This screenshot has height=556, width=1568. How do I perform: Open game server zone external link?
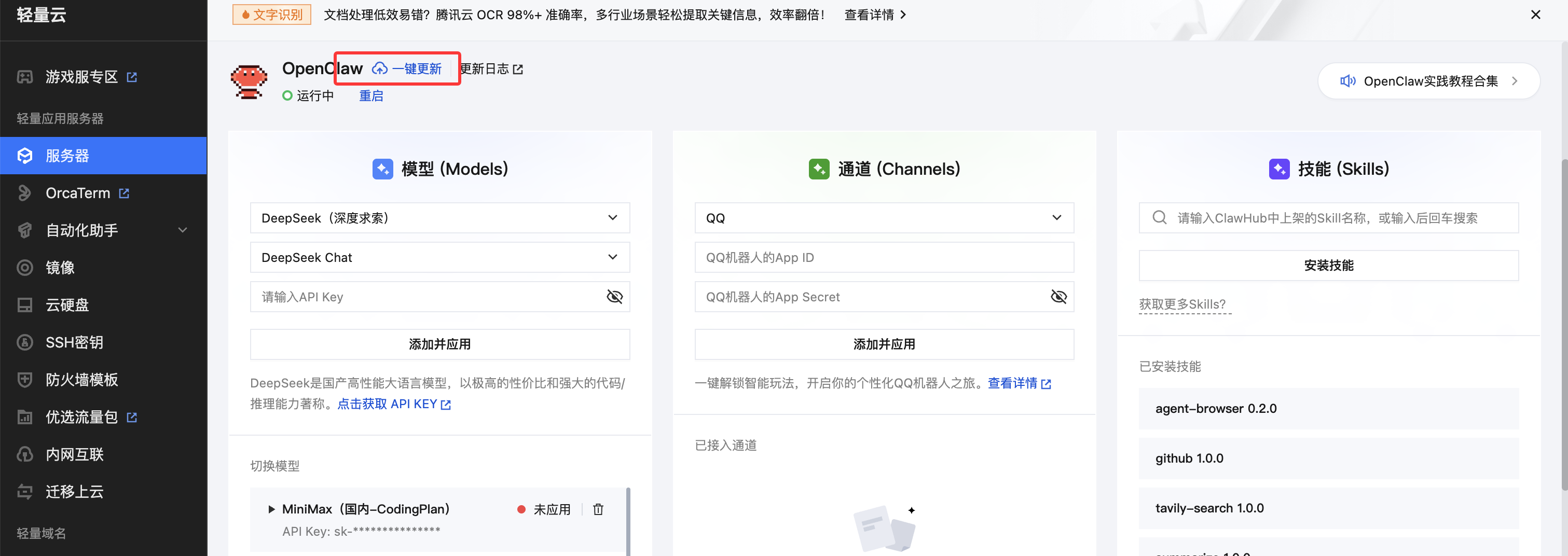point(132,77)
